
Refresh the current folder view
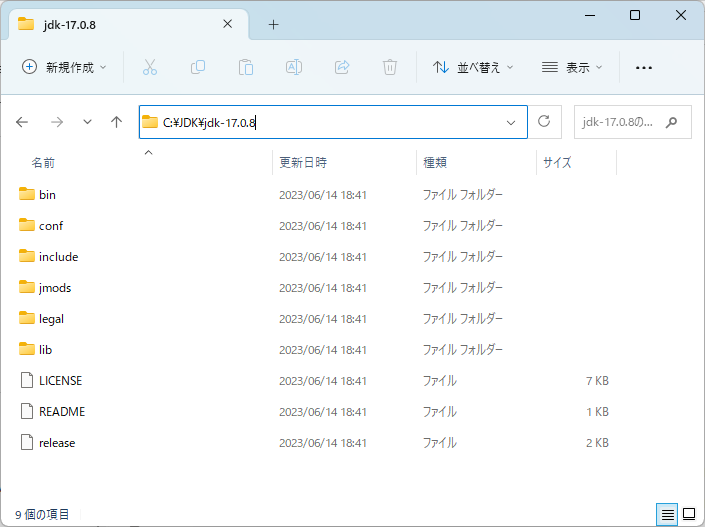(544, 121)
